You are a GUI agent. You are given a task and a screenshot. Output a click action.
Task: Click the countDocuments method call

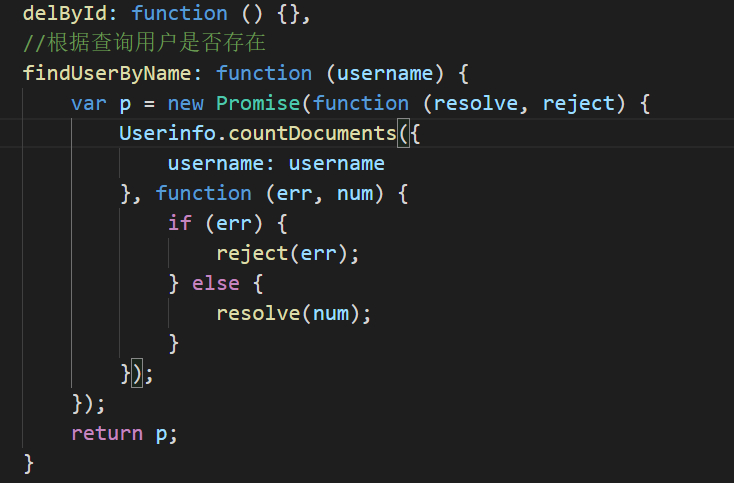point(312,133)
